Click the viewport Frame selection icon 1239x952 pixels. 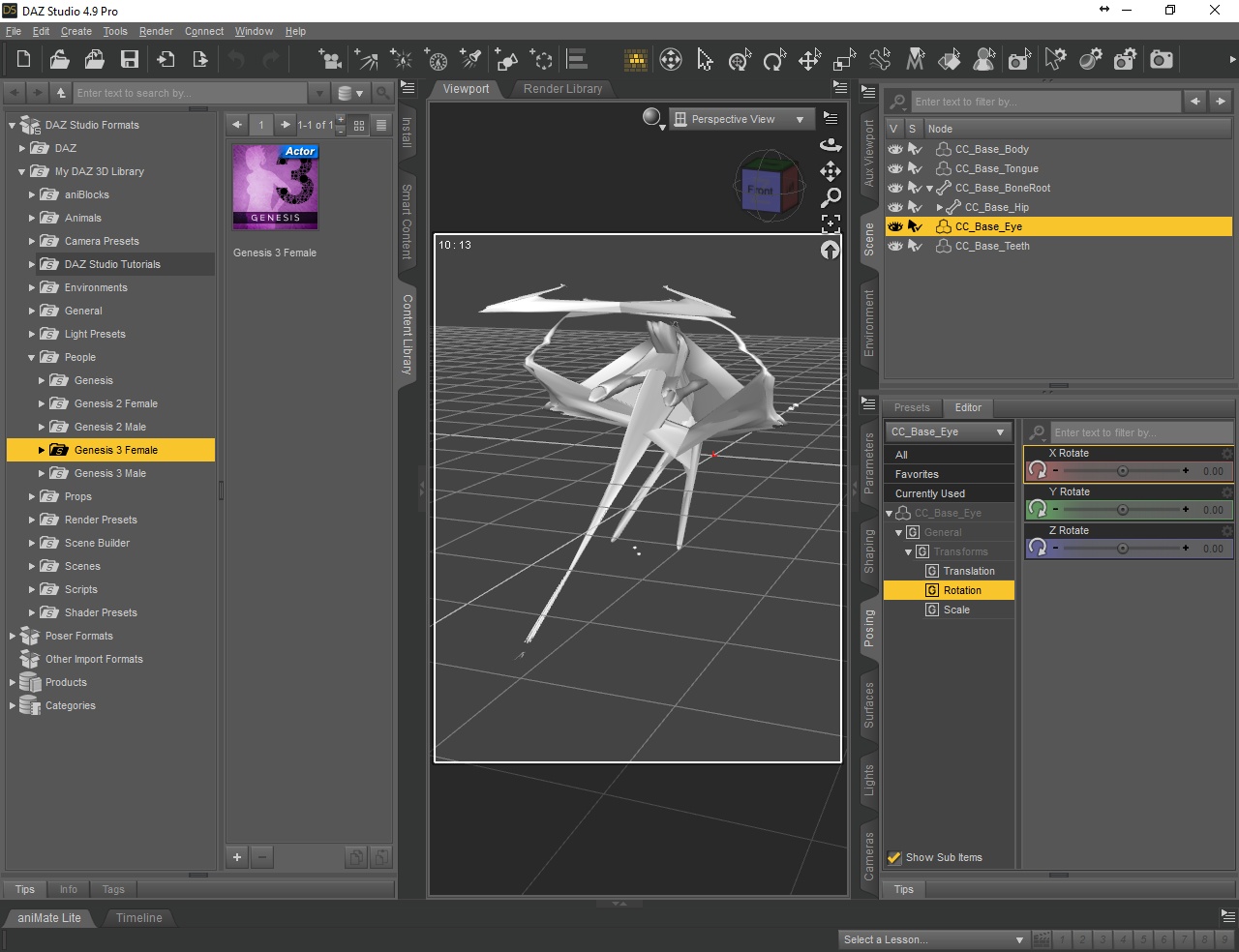(831, 223)
